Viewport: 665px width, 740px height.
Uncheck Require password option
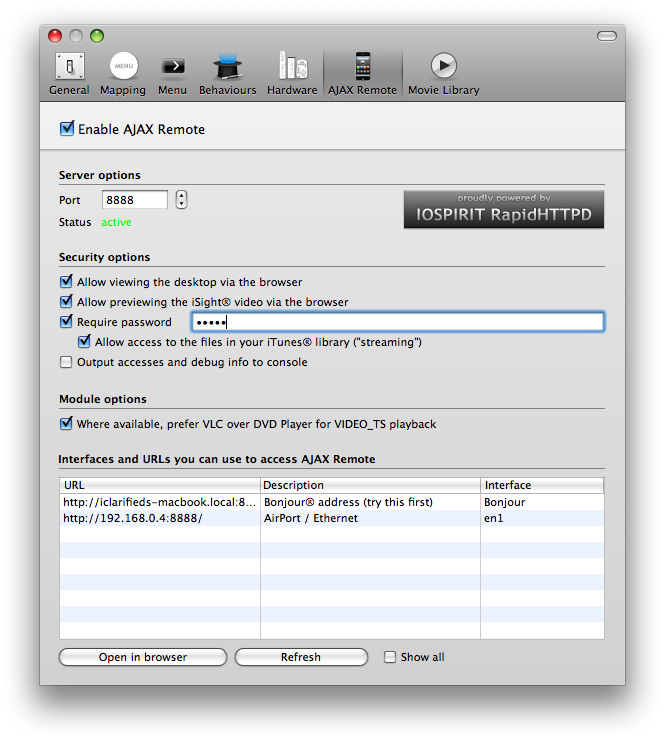pyautogui.click(x=67, y=322)
